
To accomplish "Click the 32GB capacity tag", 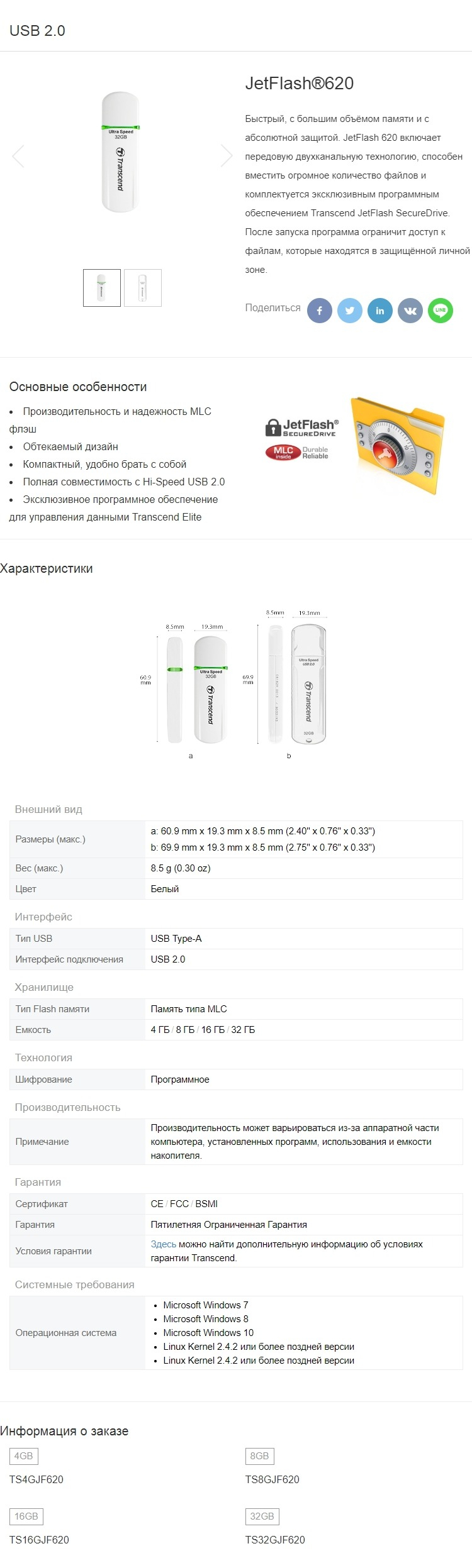I will click(262, 1516).
